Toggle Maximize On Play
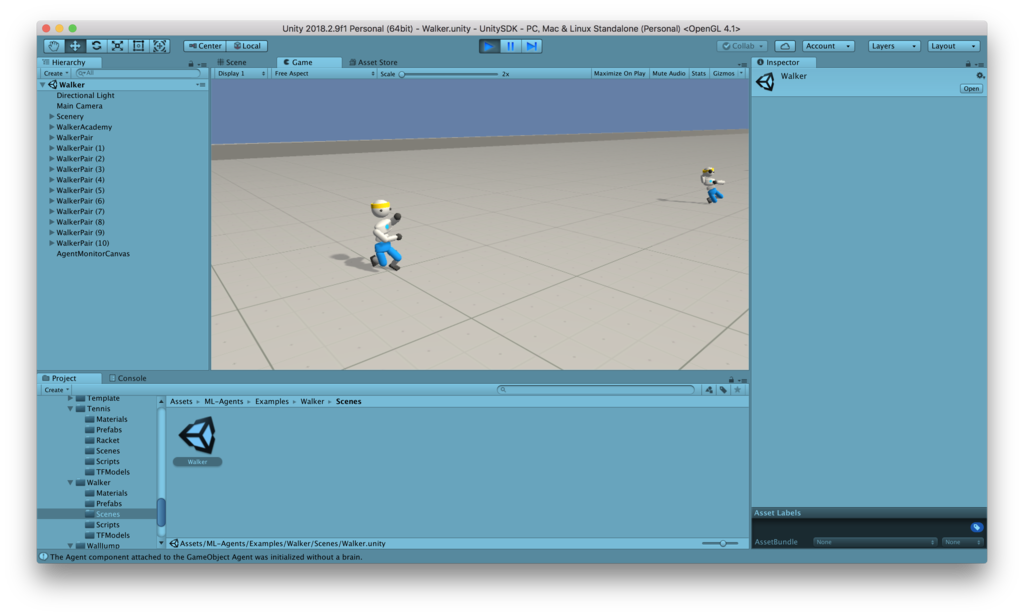This screenshot has height=616, width=1024. point(619,74)
